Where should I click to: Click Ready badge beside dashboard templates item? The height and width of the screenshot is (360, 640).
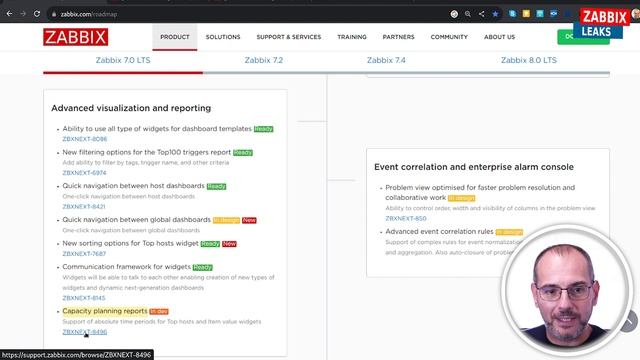click(x=263, y=129)
